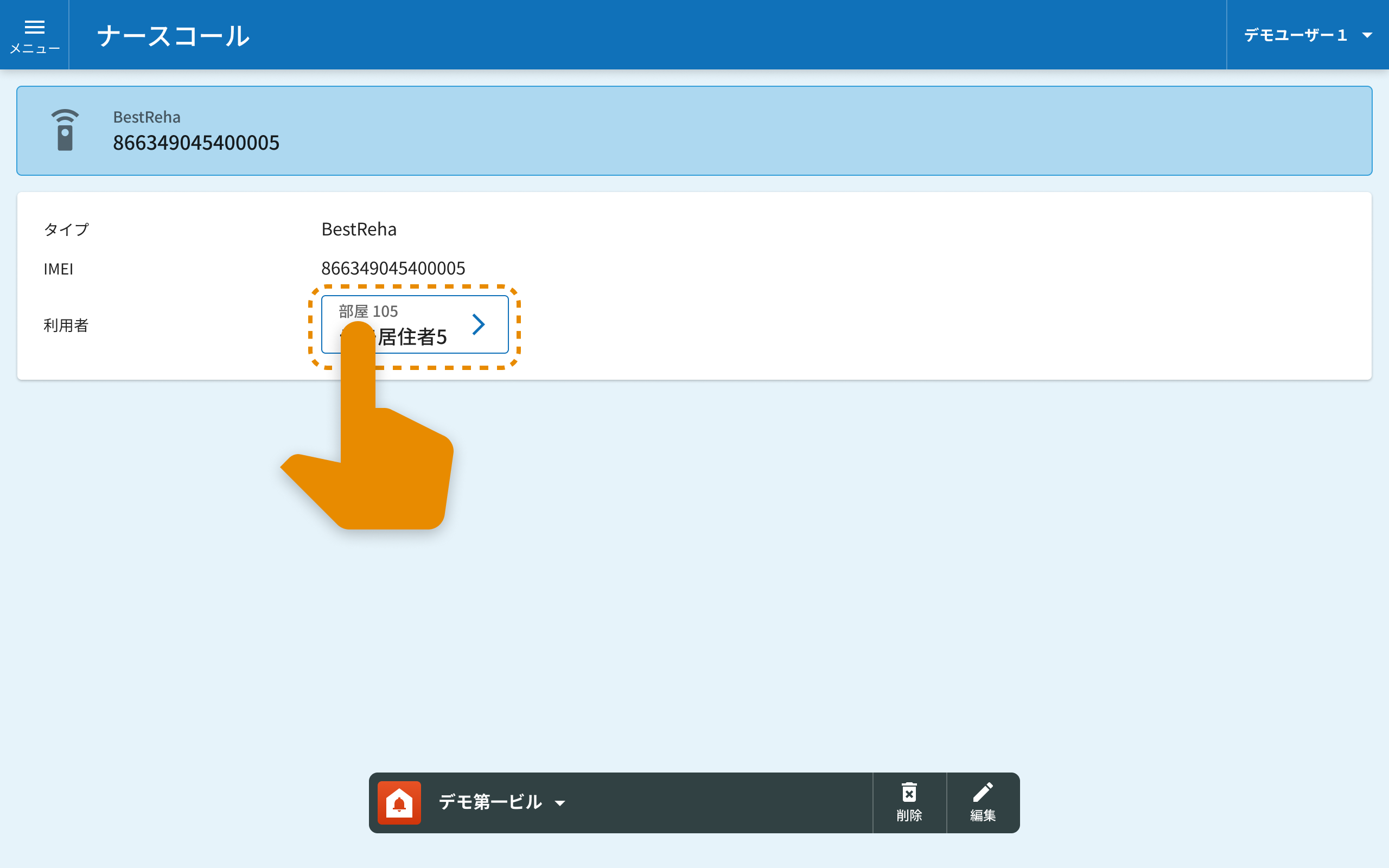This screenshot has width=1389, height=868.
Task: Select the BestReha device header card
Action: [x=694, y=131]
